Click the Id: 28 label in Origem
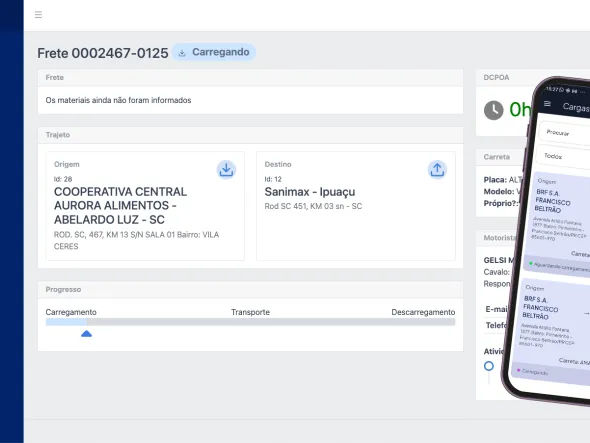The width and height of the screenshot is (590, 443). pos(63,179)
